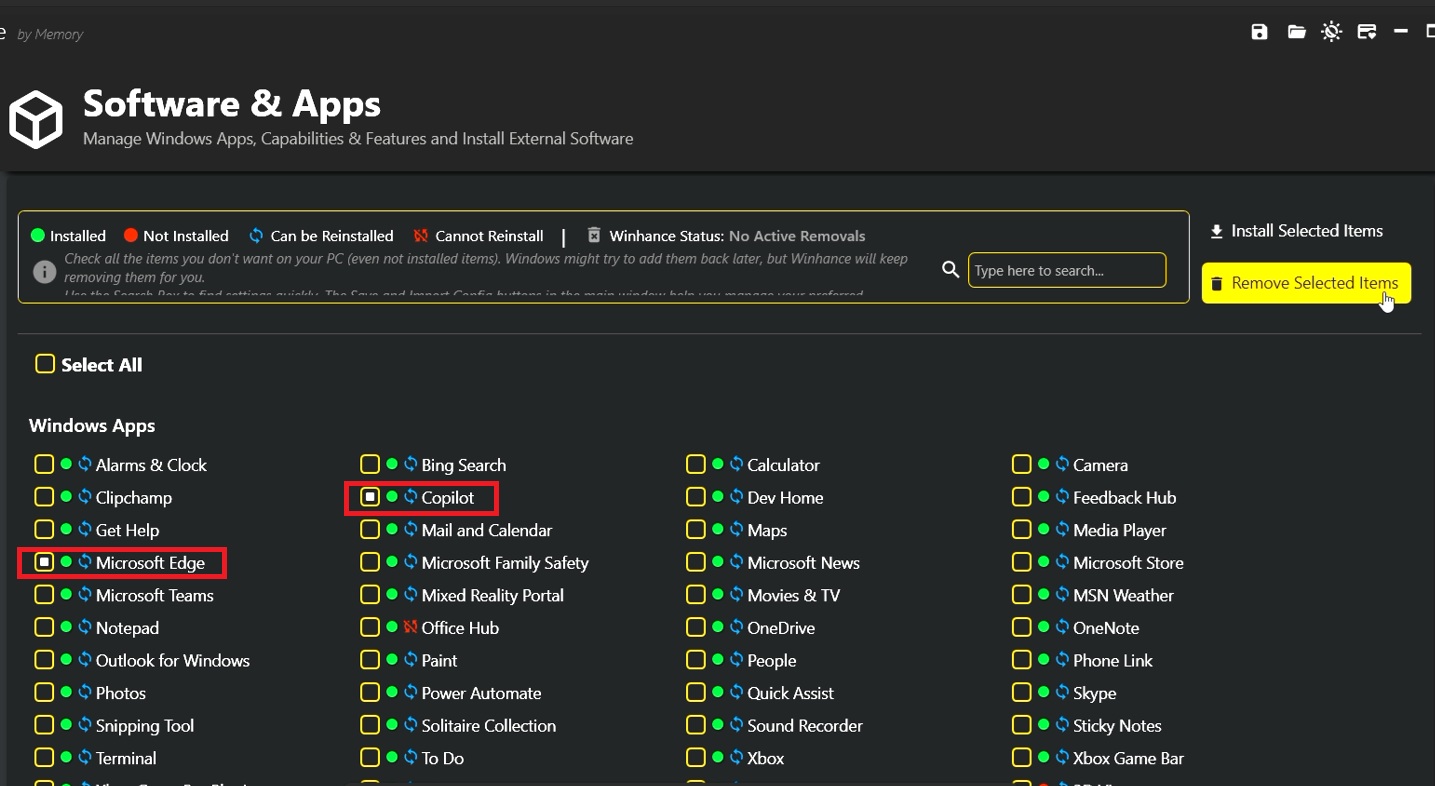Image resolution: width=1435 pixels, height=786 pixels.
Task: Click the info circle icon
Action: [x=44, y=271]
